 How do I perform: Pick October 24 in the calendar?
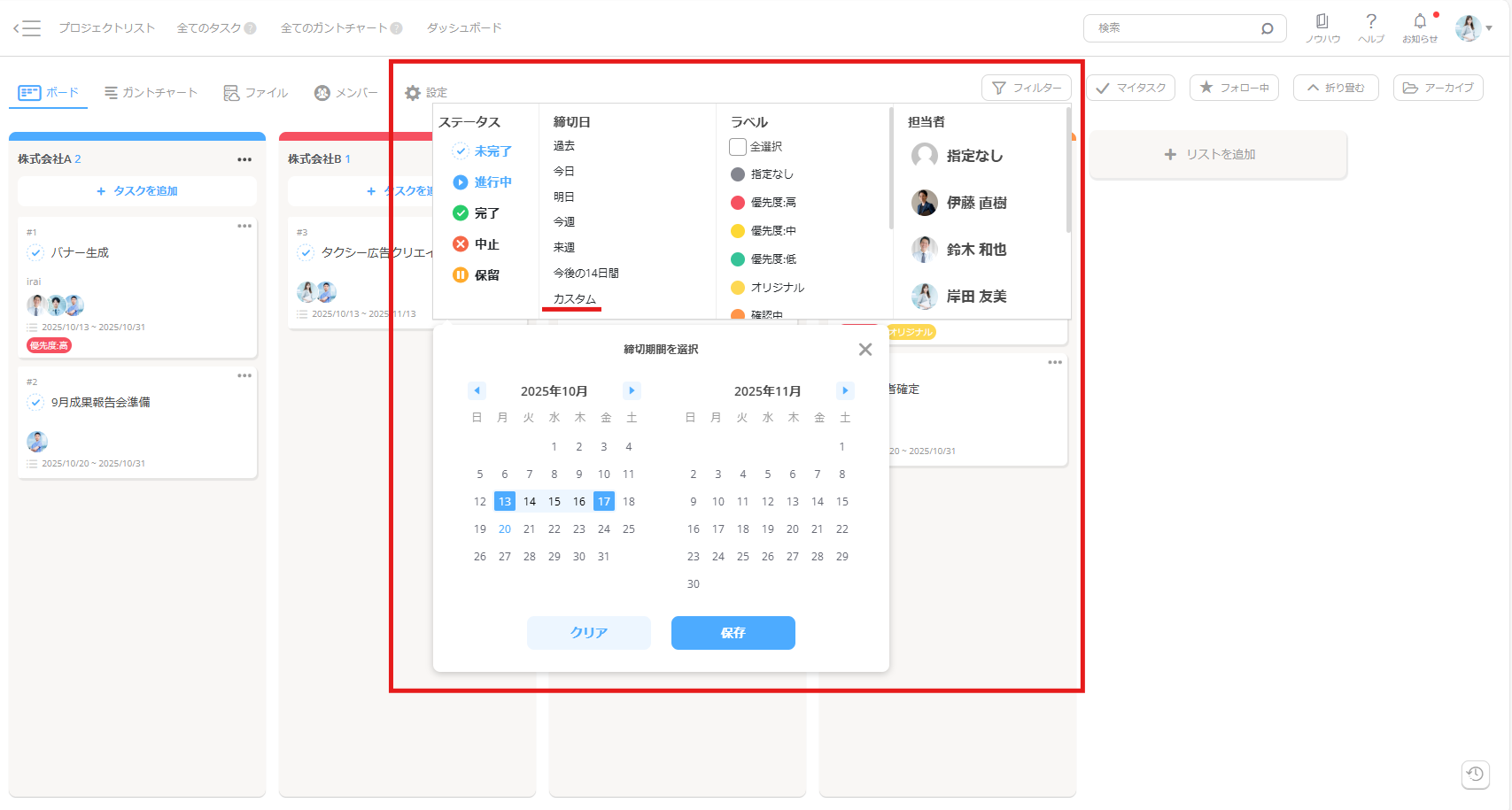(603, 529)
